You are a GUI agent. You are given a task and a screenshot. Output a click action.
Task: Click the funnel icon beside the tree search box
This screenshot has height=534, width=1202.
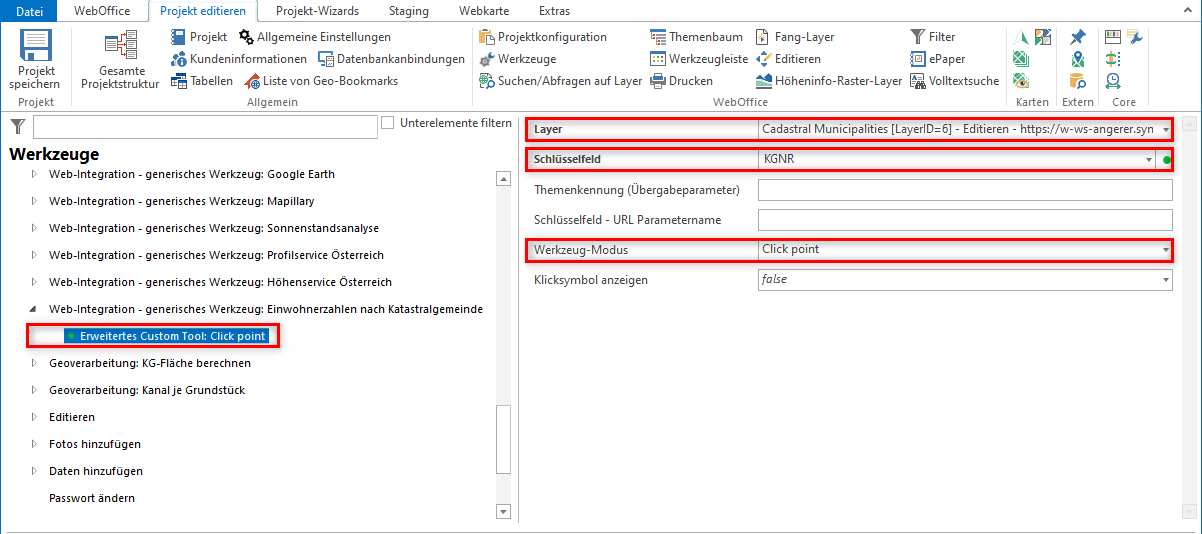point(18,126)
